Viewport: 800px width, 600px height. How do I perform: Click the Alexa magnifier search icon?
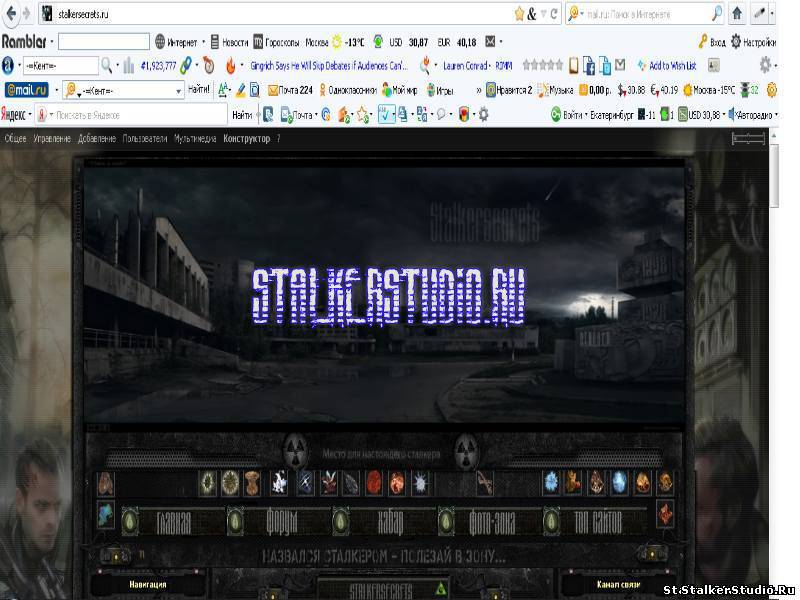point(106,65)
